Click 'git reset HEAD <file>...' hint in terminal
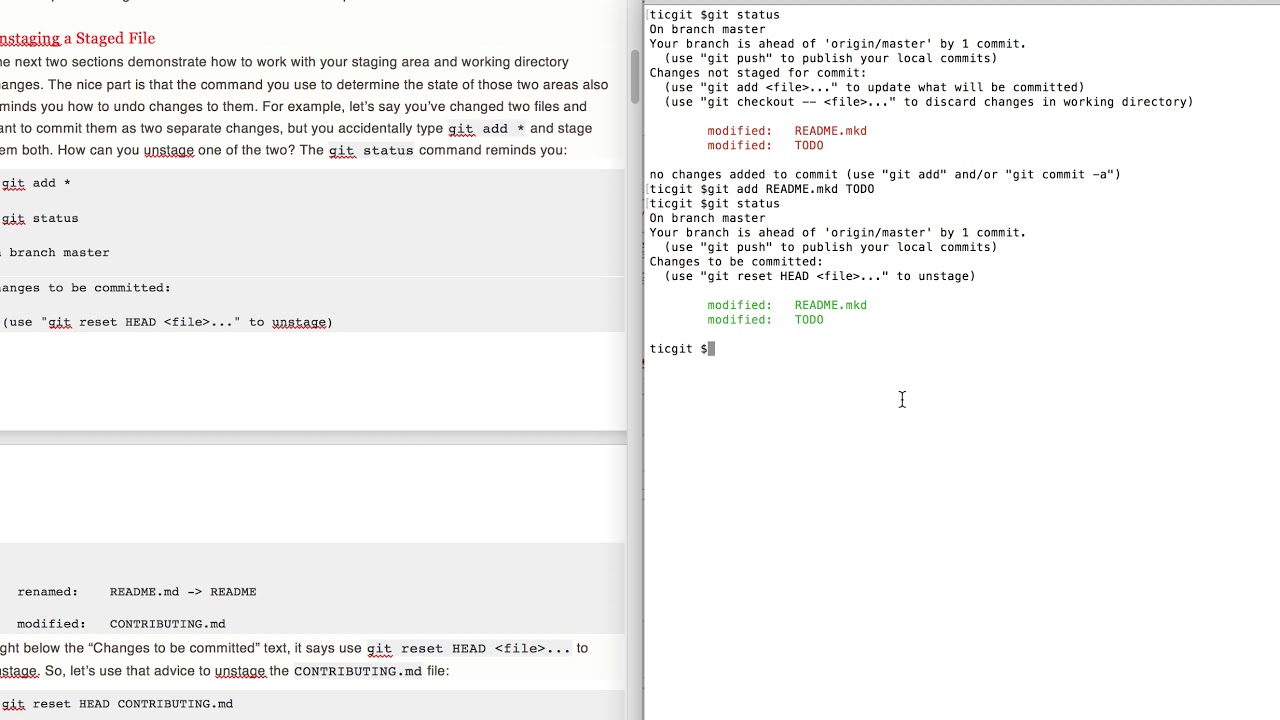 click(x=820, y=276)
